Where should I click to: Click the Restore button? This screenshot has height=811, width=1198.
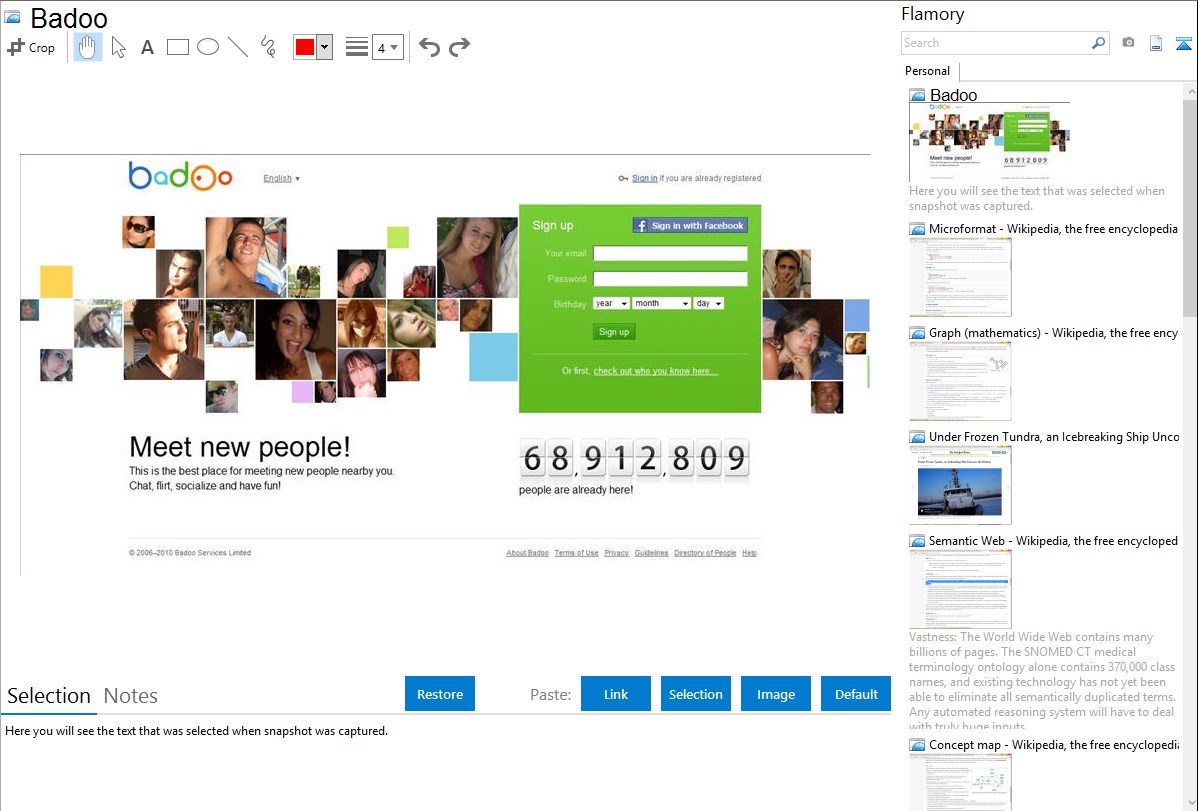(x=440, y=694)
